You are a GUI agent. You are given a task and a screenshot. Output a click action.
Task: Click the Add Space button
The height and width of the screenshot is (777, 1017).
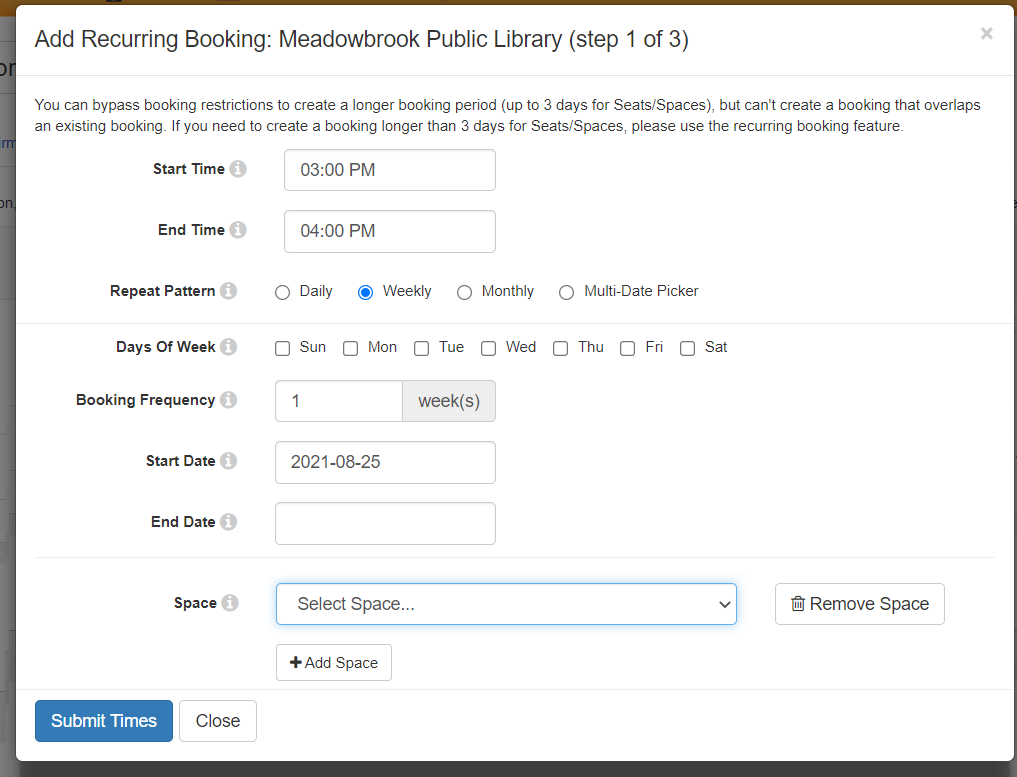(334, 662)
